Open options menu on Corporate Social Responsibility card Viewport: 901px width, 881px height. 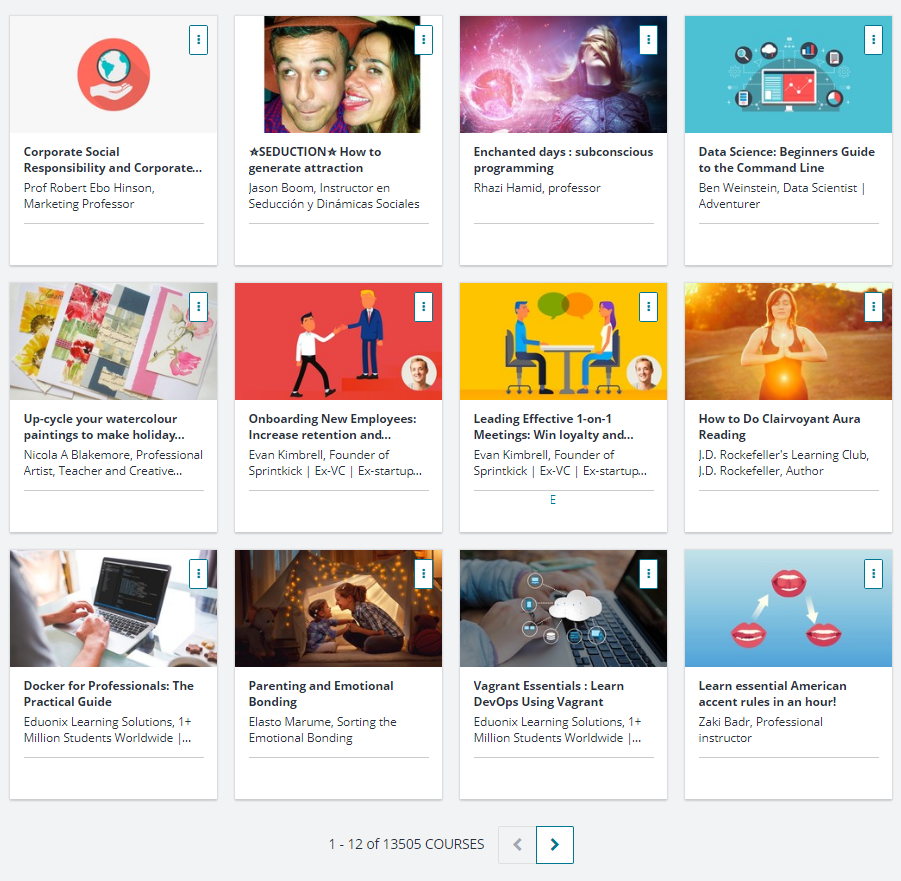198,40
